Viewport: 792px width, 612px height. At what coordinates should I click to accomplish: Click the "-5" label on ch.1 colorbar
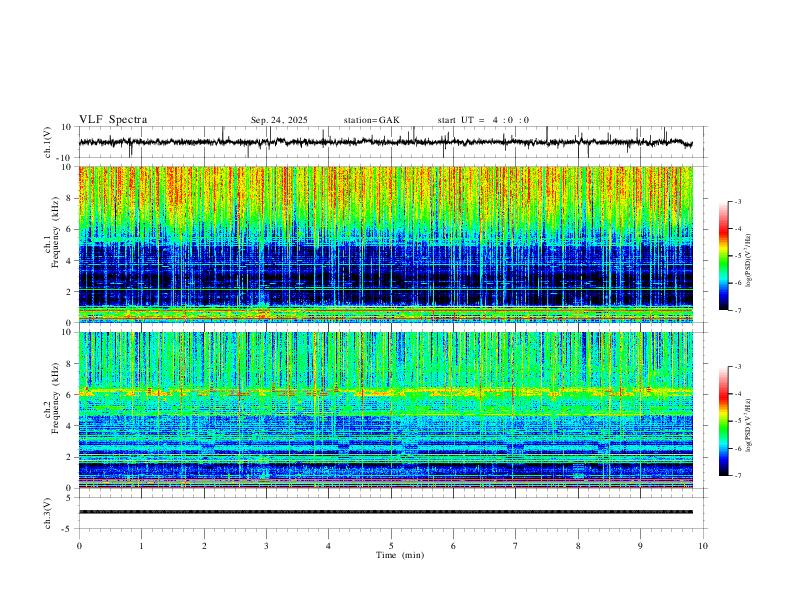[737, 256]
